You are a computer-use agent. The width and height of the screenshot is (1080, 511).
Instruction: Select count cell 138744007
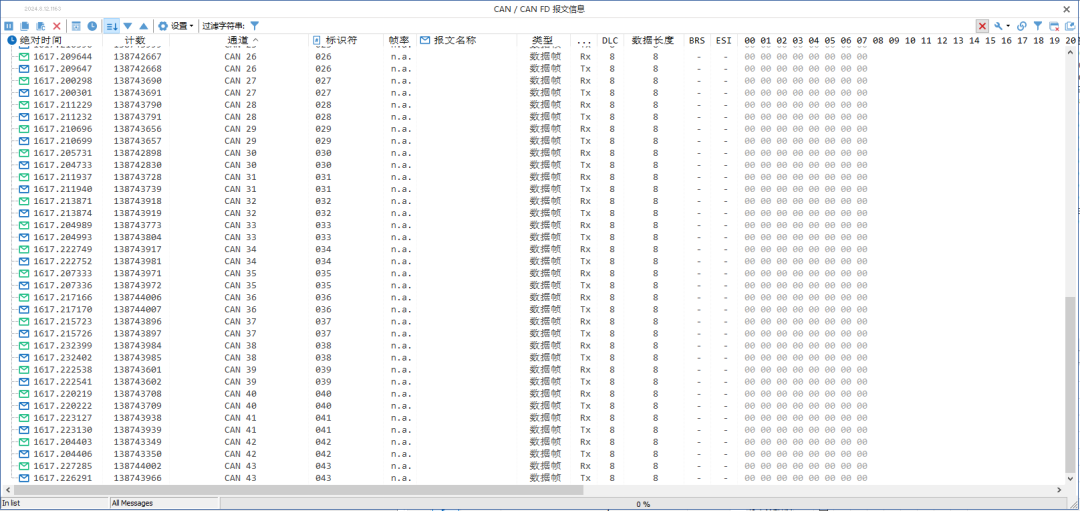pos(138,310)
